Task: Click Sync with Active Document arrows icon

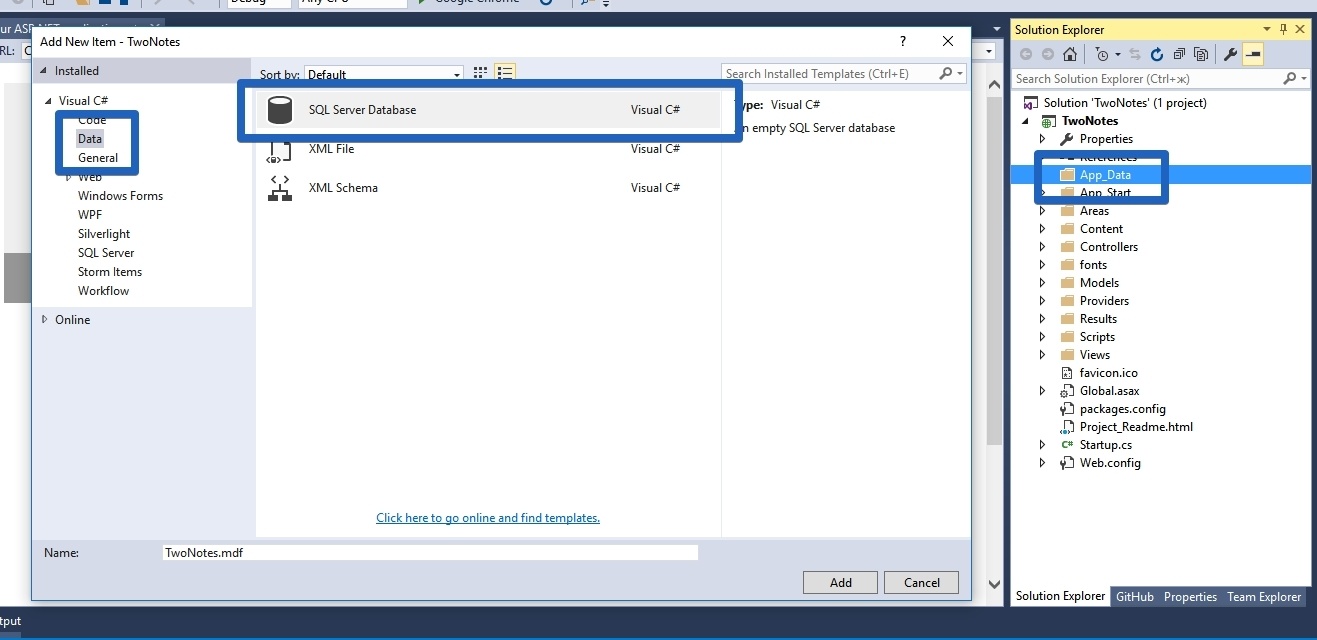Action: click(1135, 54)
